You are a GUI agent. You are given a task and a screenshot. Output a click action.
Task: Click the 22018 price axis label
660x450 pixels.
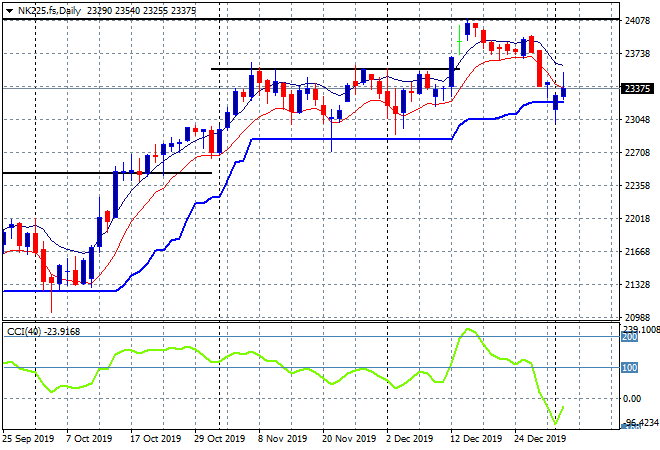[x=637, y=218]
